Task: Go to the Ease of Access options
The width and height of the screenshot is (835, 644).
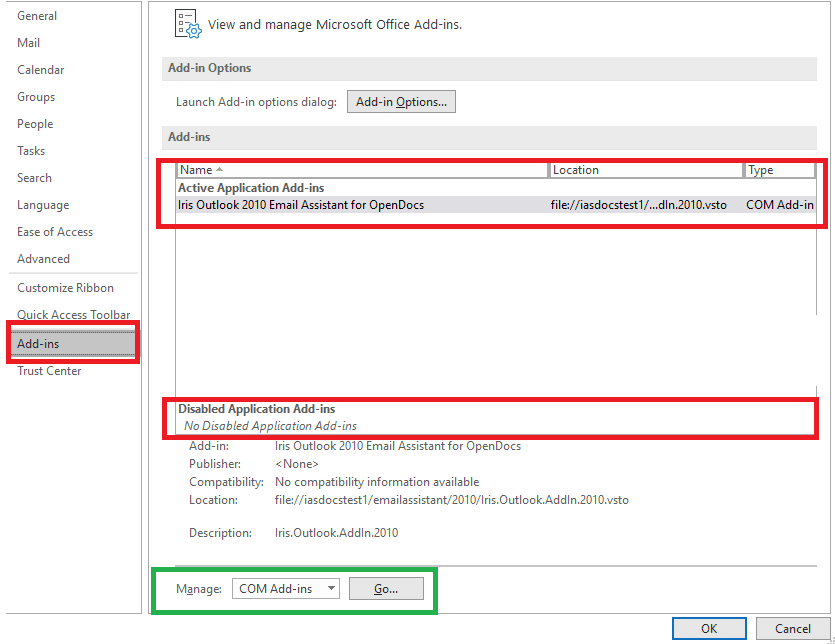Action: pyautogui.click(x=54, y=231)
